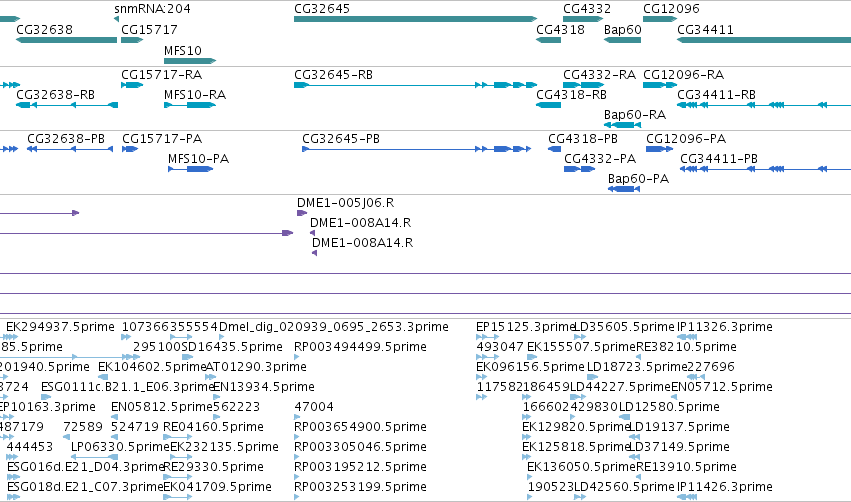Click the EP15125.3prime EST label

point(525,327)
